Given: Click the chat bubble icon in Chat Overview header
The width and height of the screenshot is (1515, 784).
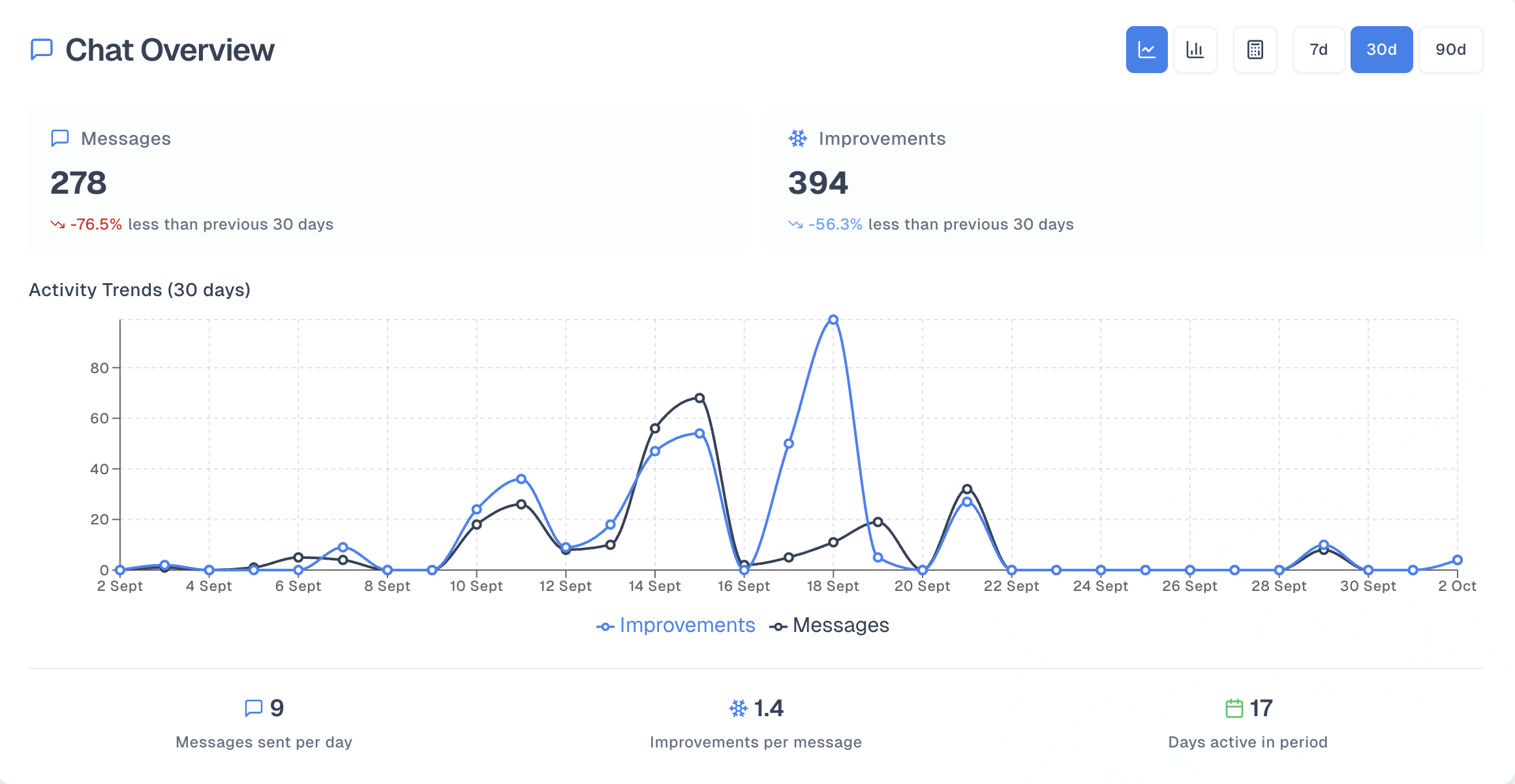Looking at the screenshot, I should 40,49.
